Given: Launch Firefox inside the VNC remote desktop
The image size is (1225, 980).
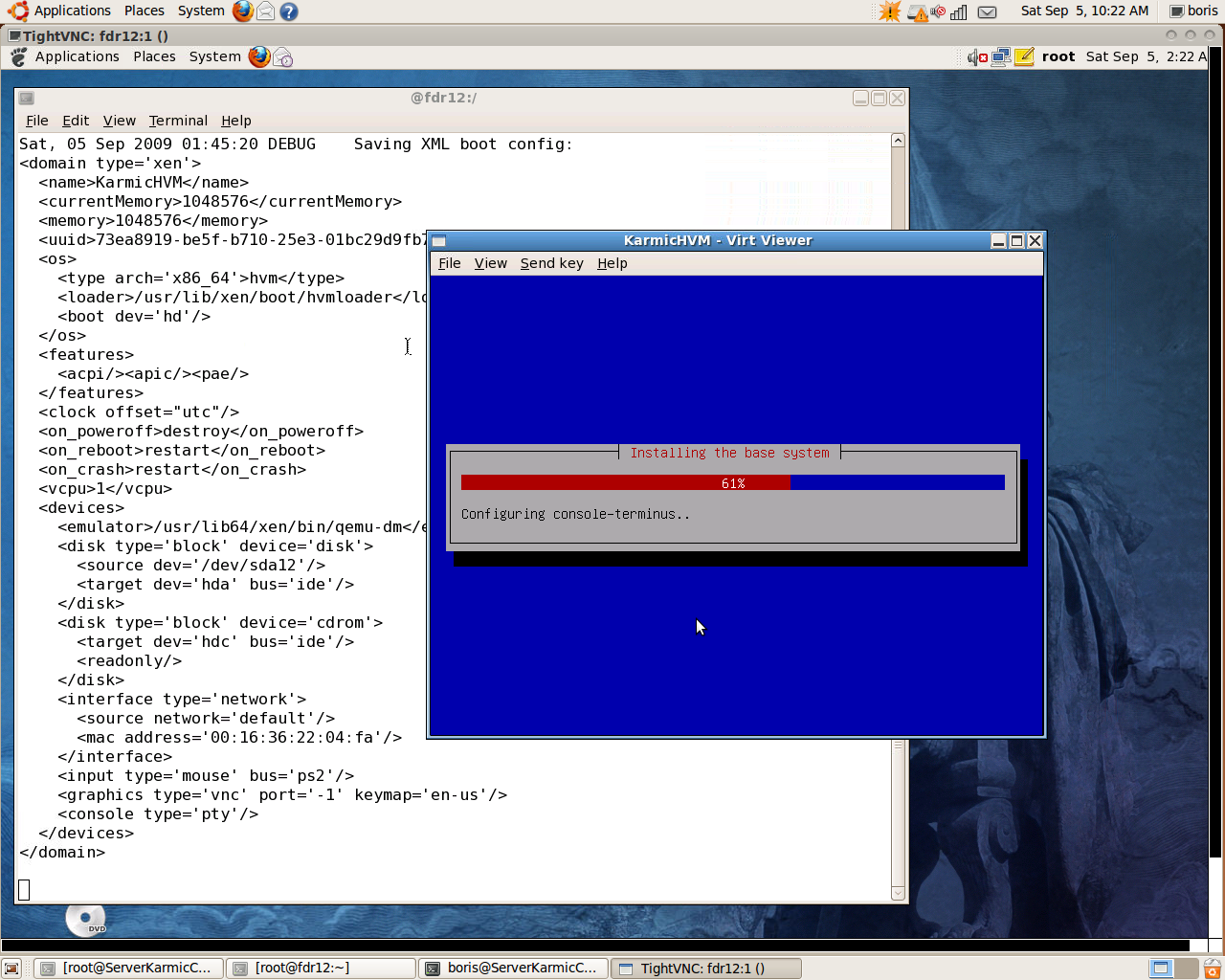Looking at the screenshot, I should (258, 57).
